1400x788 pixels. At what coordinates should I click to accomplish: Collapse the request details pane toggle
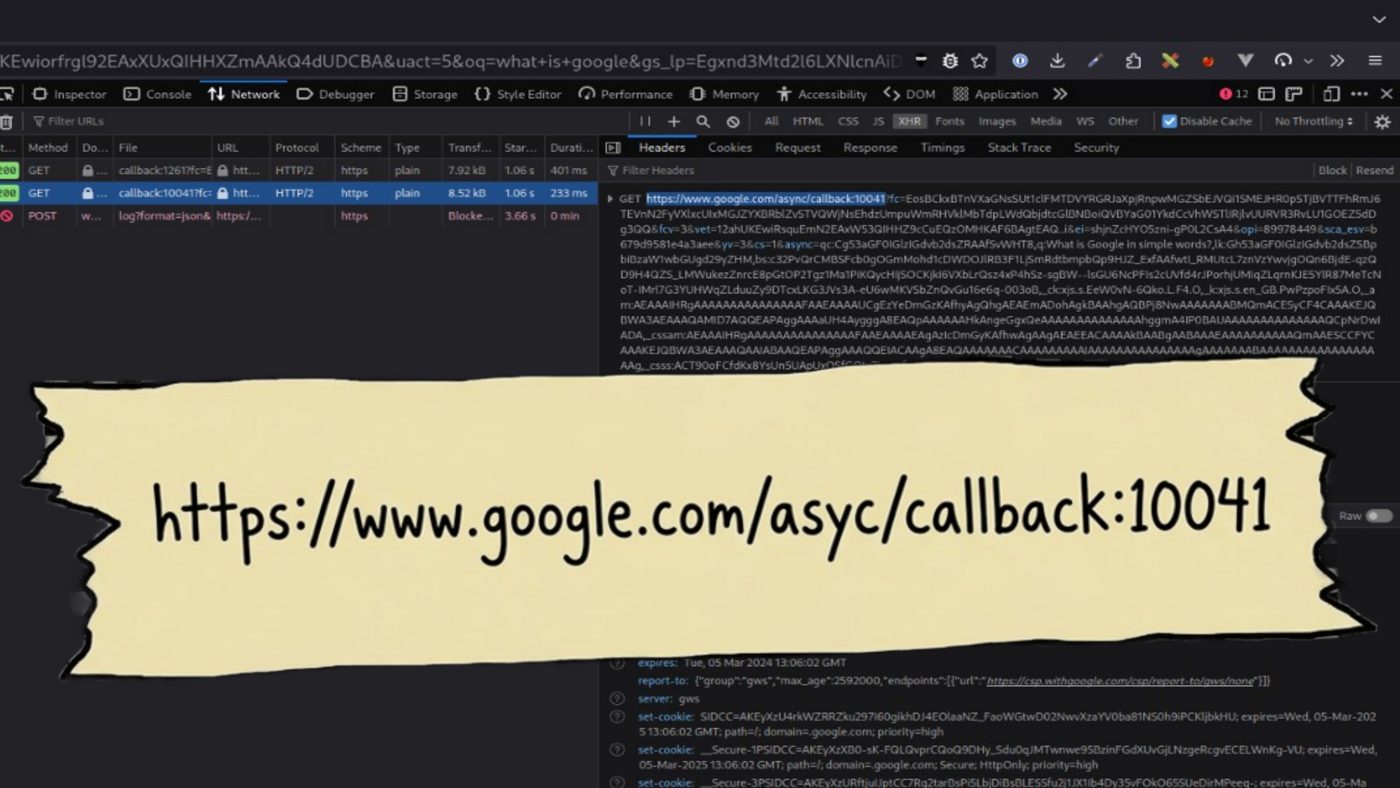pos(613,148)
